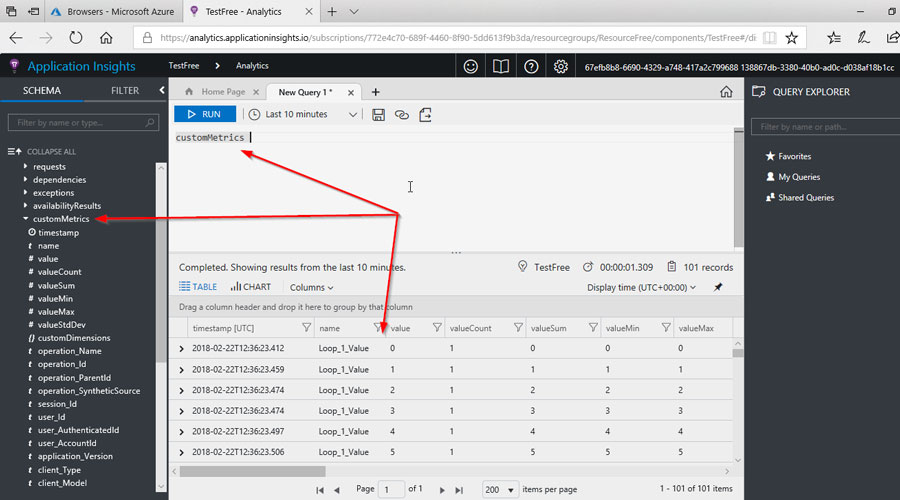This screenshot has width=900, height=500.
Task: Close the Home Page tab
Action: 256,92
